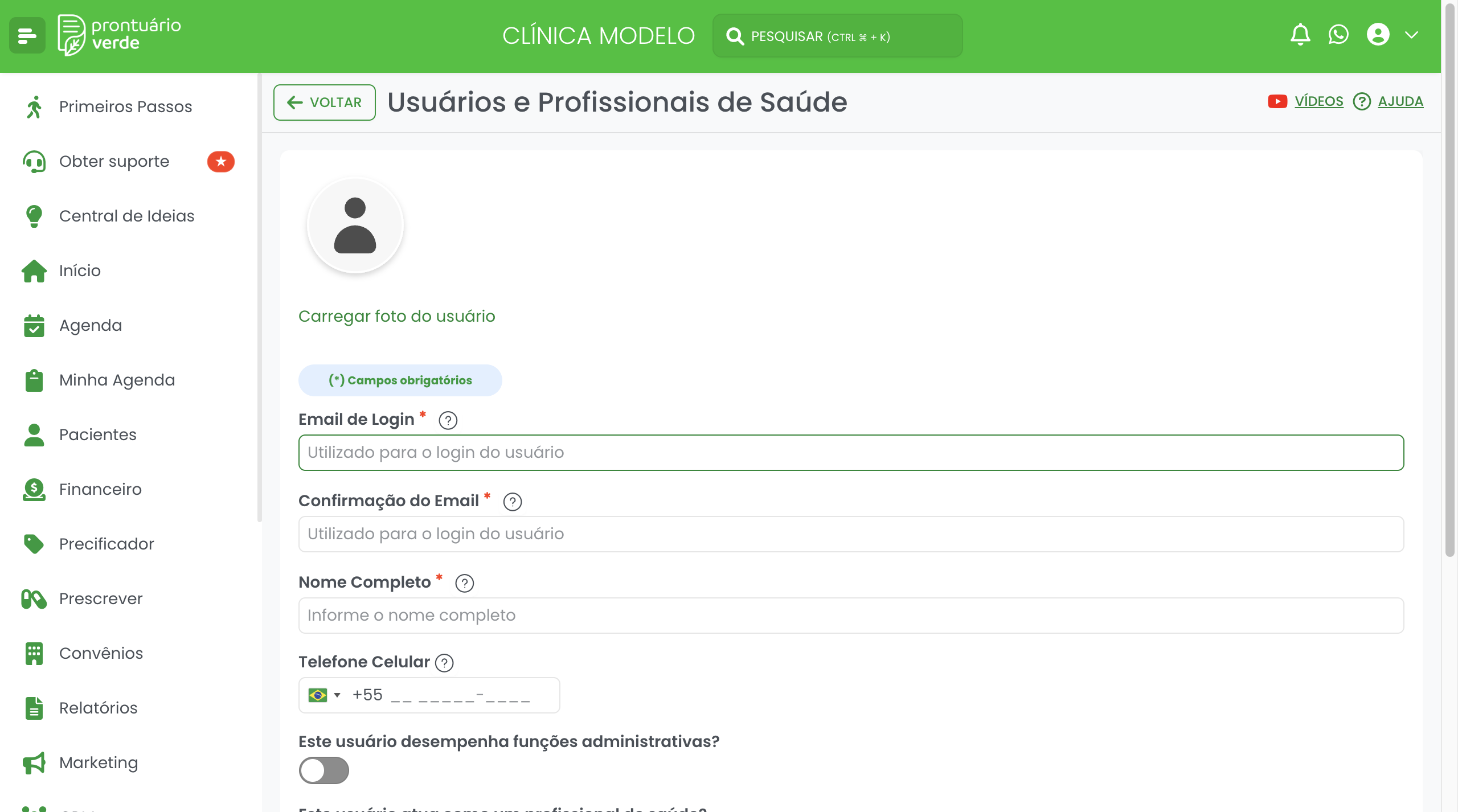Open Marketing megaphone icon
This screenshot has width=1458, height=812.
tap(34, 762)
